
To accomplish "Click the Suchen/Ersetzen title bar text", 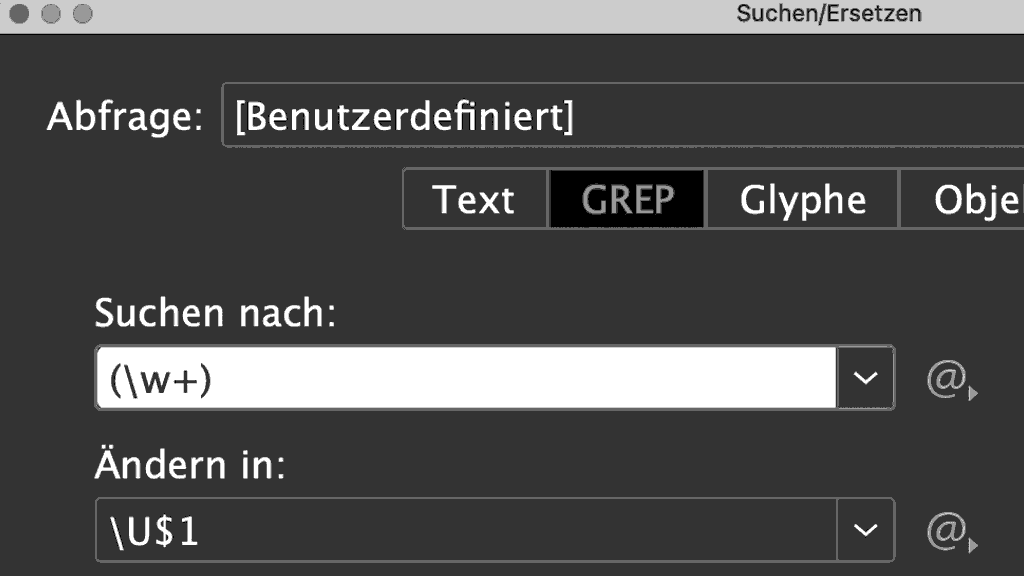I will pyautogui.click(x=829, y=14).
